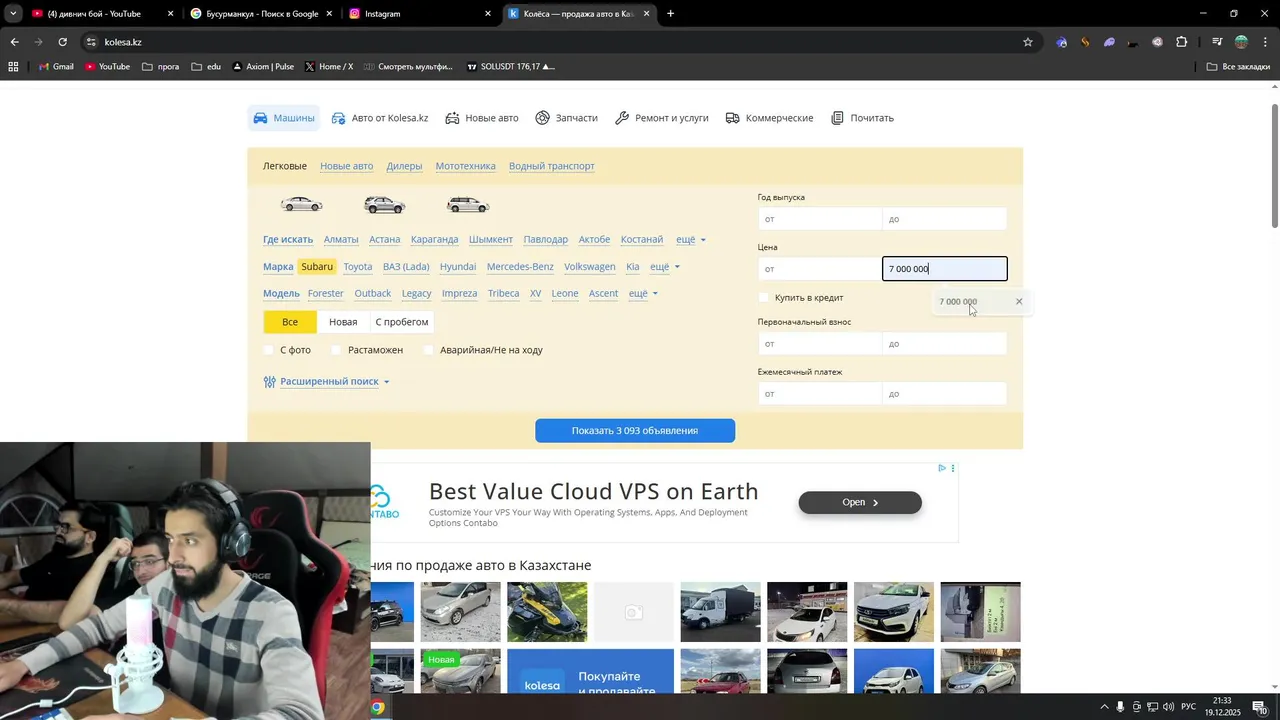Go to Запчасти section
The height and width of the screenshot is (720, 1280).
point(566,118)
